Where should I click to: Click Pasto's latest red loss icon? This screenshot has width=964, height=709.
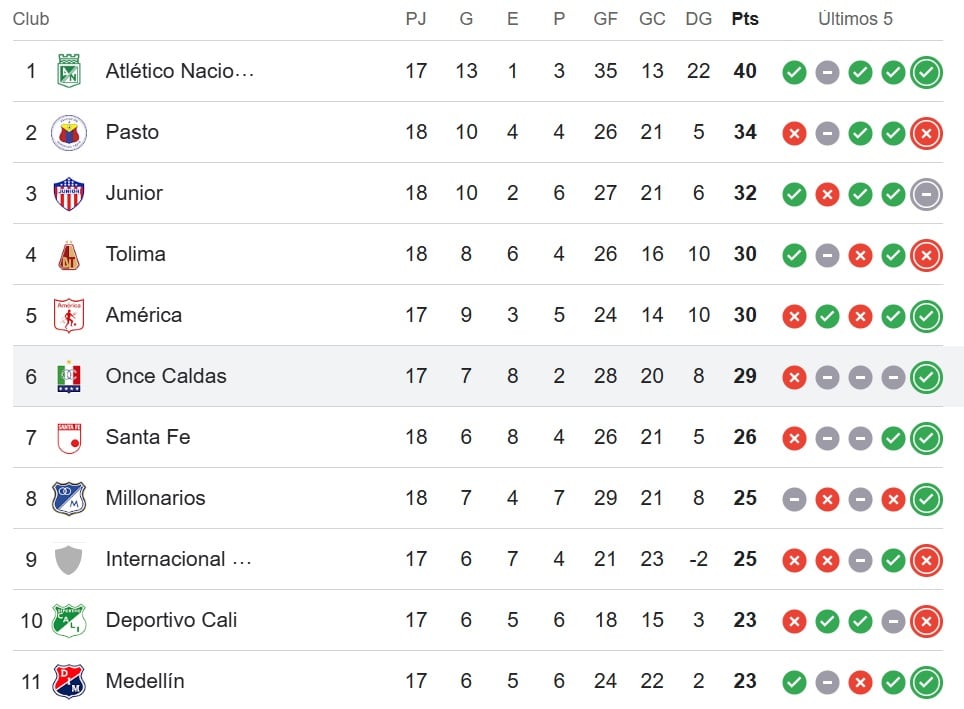tap(926, 132)
